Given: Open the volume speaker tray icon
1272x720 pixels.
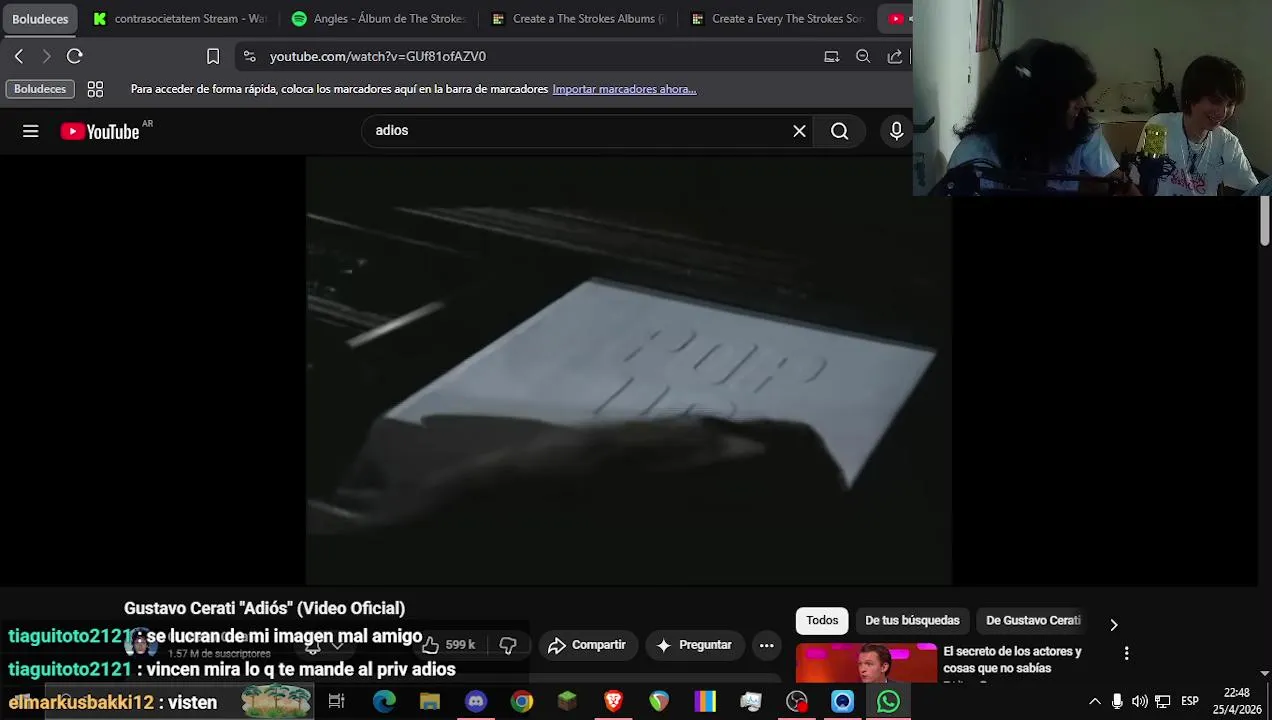Looking at the screenshot, I should point(1140,701).
